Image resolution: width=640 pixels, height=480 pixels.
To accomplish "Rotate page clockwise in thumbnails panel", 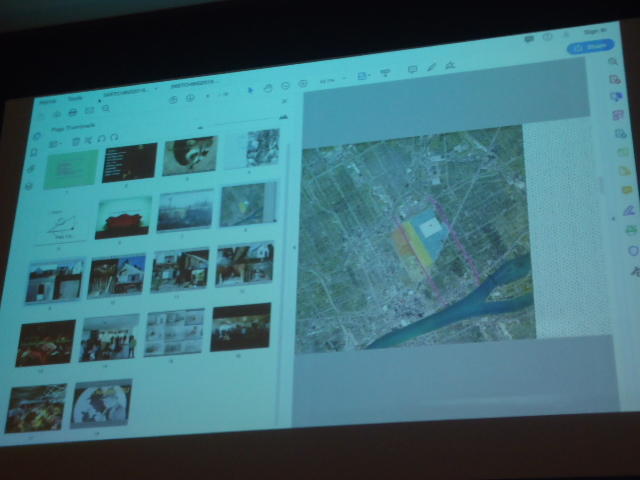I will click(114, 137).
